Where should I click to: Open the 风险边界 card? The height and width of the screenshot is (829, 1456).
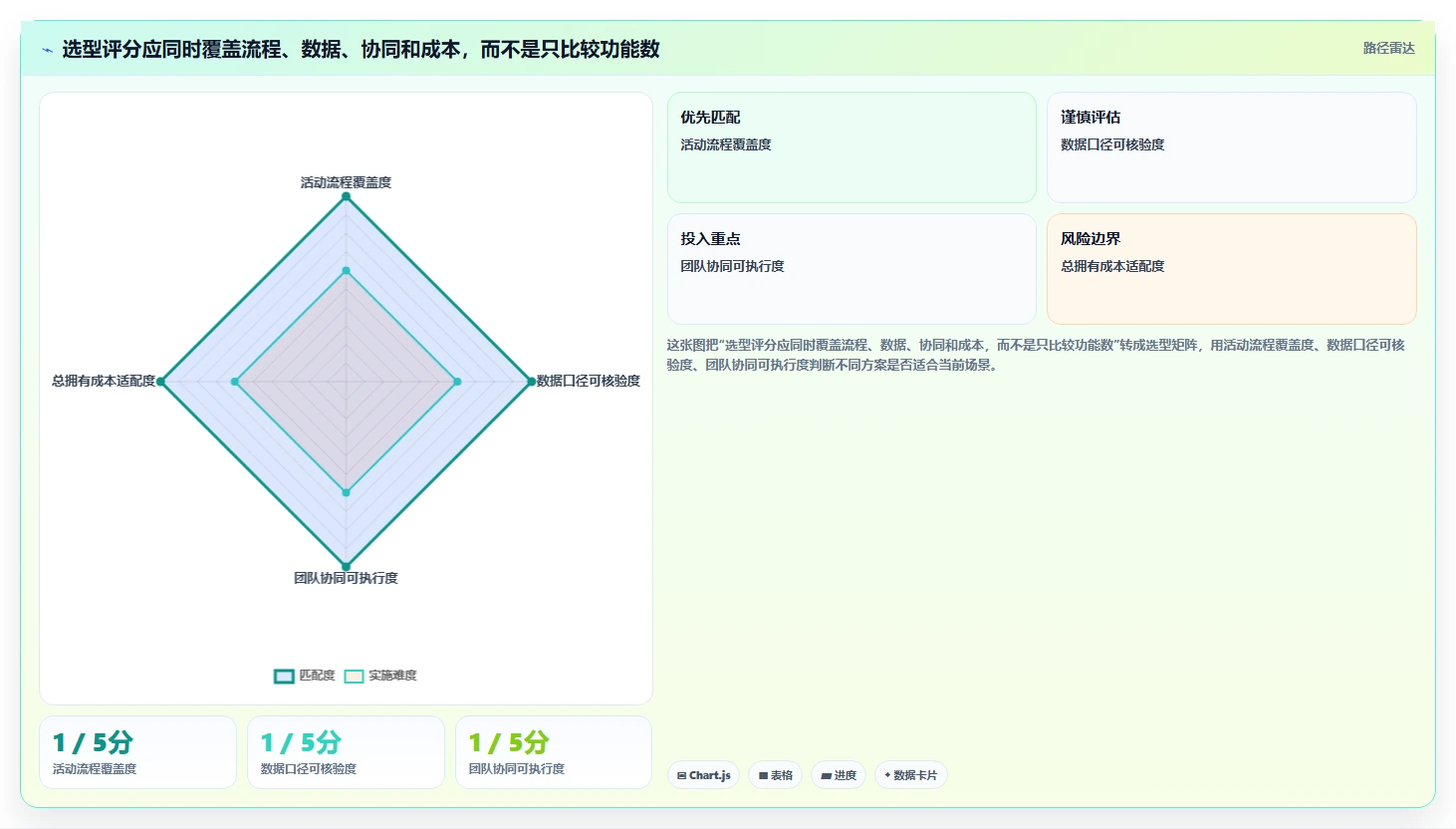point(1232,269)
